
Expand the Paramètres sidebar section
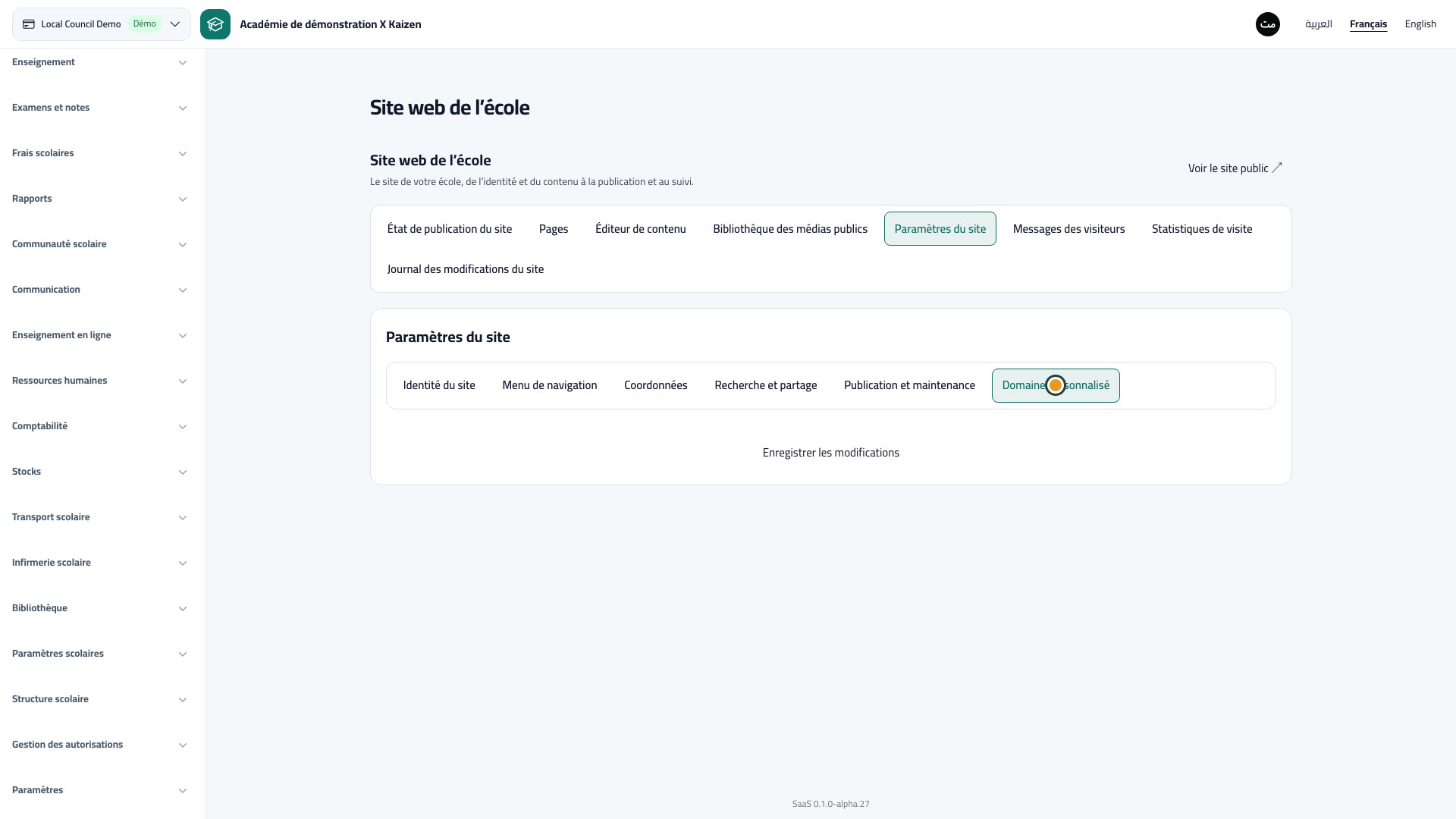tap(99, 790)
